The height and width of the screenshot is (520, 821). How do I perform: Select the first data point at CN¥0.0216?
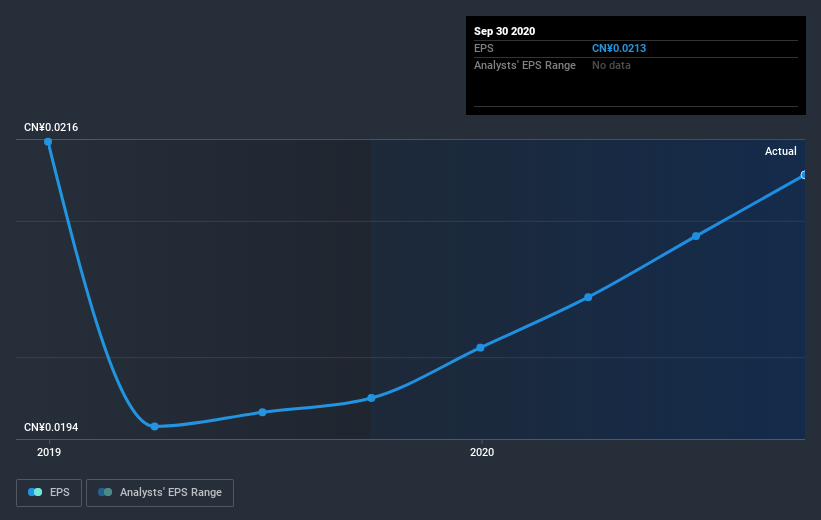pos(48,142)
